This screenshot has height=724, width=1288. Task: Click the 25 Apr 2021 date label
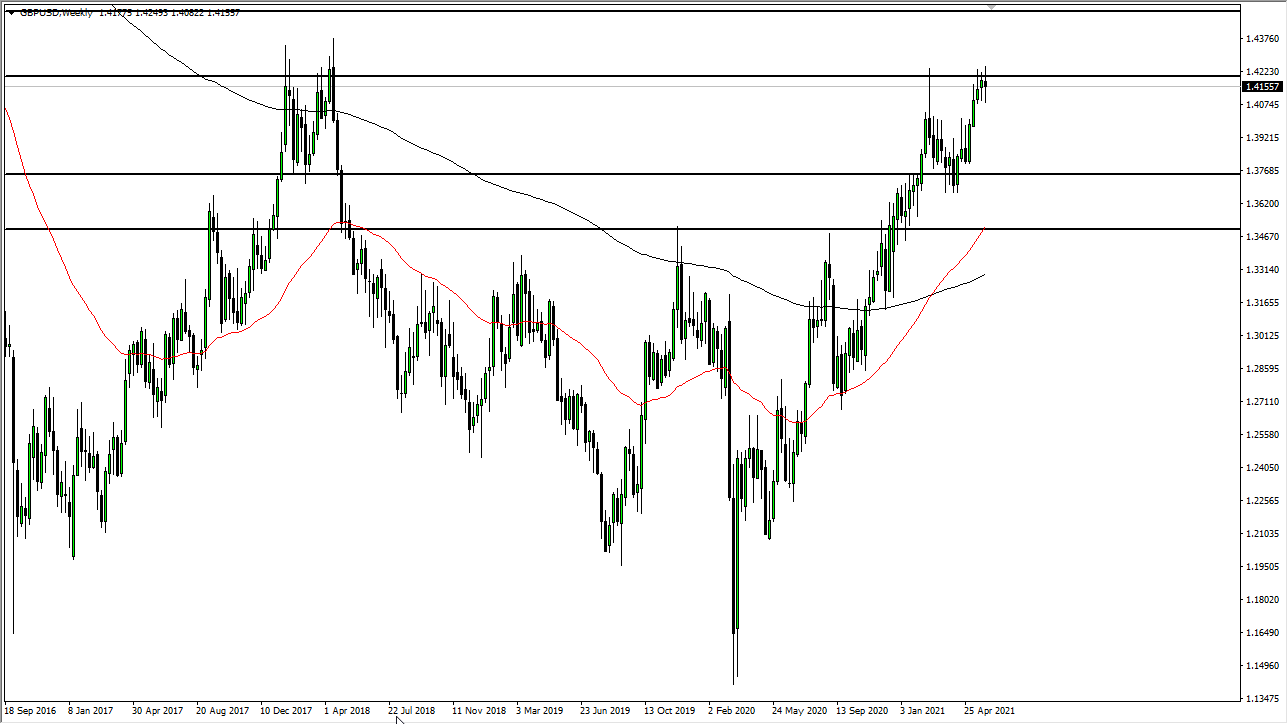(x=987, y=710)
